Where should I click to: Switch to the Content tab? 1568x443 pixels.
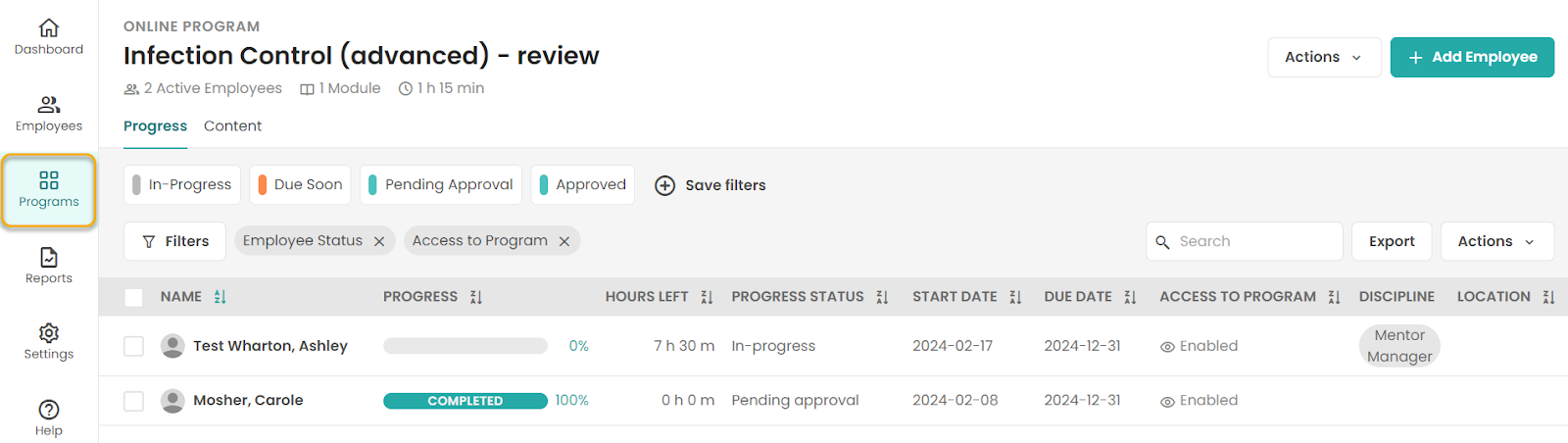(x=232, y=126)
